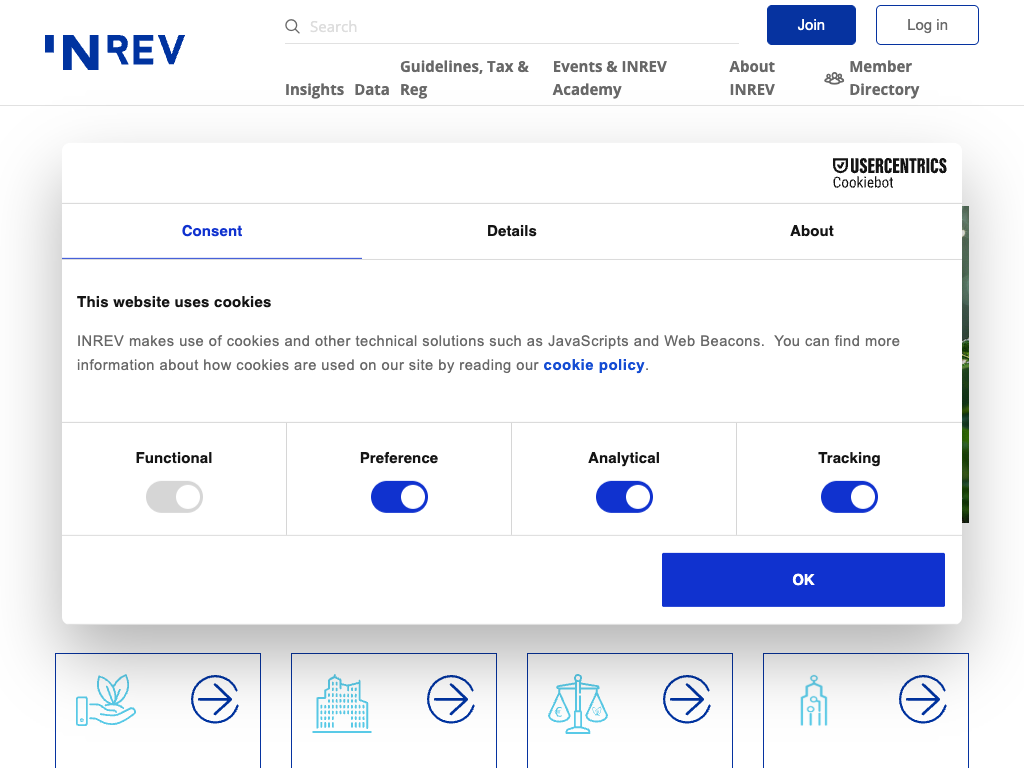Image resolution: width=1024 pixels, height=768 pixels.
Task: Turn off the Analytical cookies toggle
Action: coord(624,497)
